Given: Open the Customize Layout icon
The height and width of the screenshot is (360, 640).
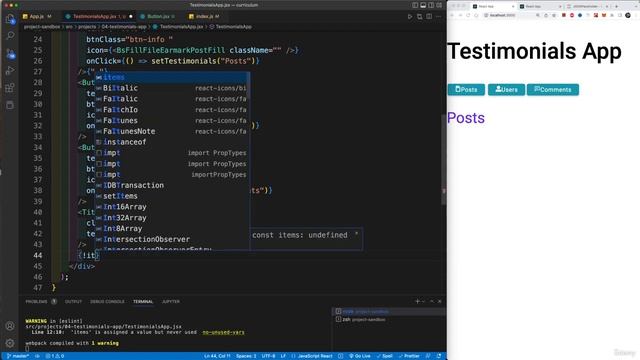Looking at the screenshot, I should [439, 5].
